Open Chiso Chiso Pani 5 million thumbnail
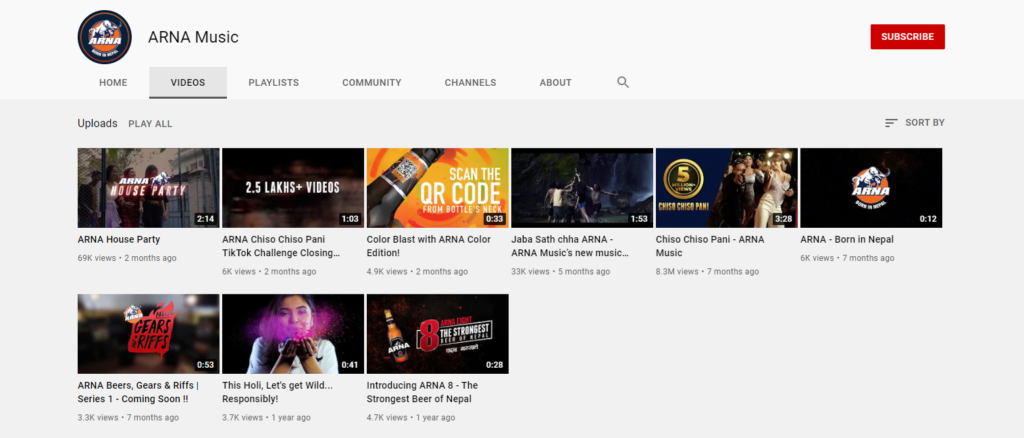Image resolution: width=1024 pixels, height=438 pixels. tap(726, 187)
